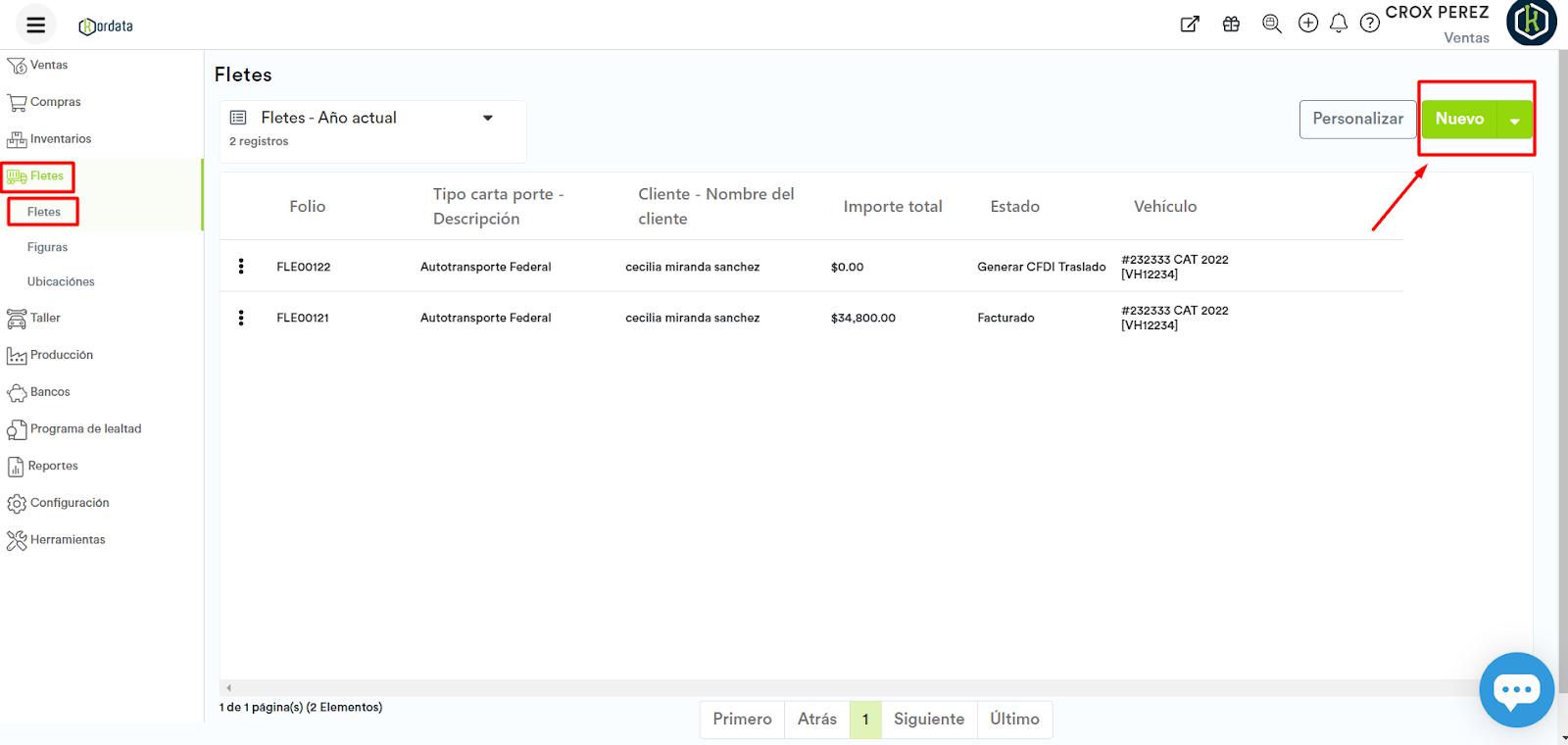Image resolution: width=1568 pixels, height=745 pixels.
Task: Open Inventarios in the sidebar
Action: (60, 139)
